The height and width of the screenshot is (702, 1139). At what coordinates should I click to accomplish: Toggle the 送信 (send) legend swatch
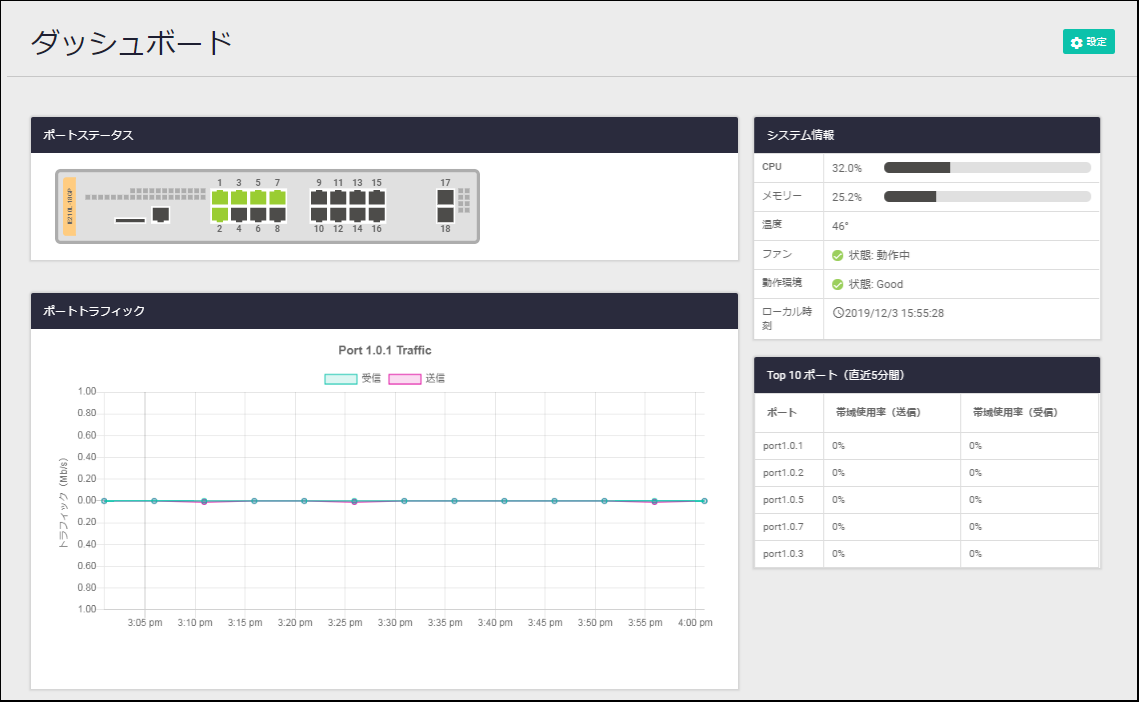(404, 379)
